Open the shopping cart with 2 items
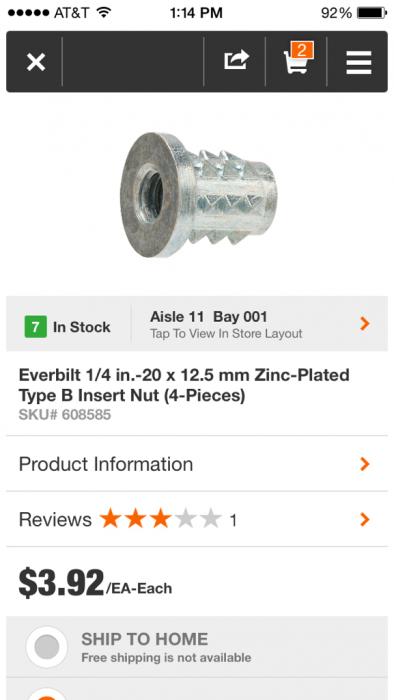This screenshot has width=394, height=700. coord(297,60)
